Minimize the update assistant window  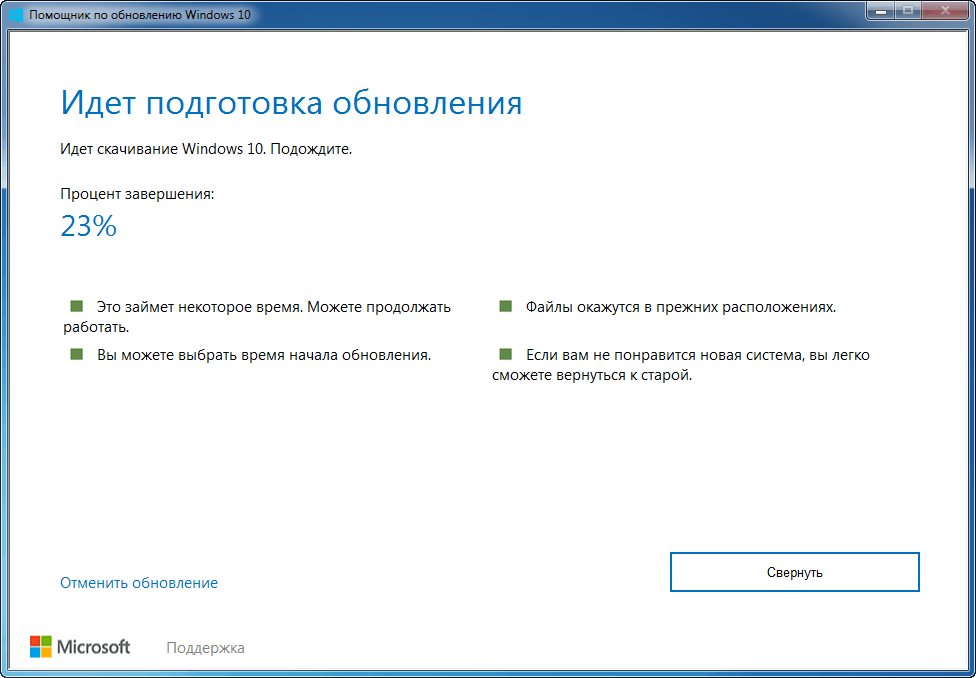click(880, 9)
